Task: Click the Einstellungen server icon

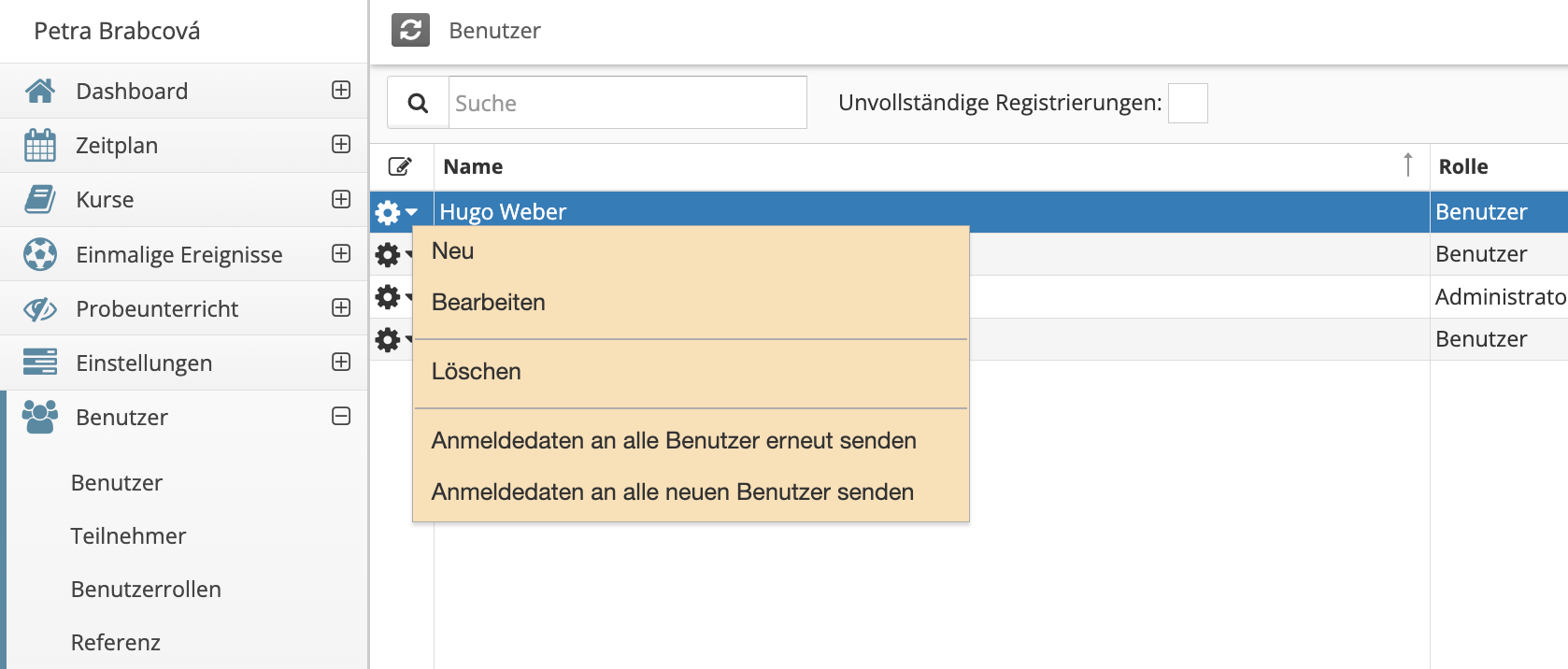Action: coord(40,363)
